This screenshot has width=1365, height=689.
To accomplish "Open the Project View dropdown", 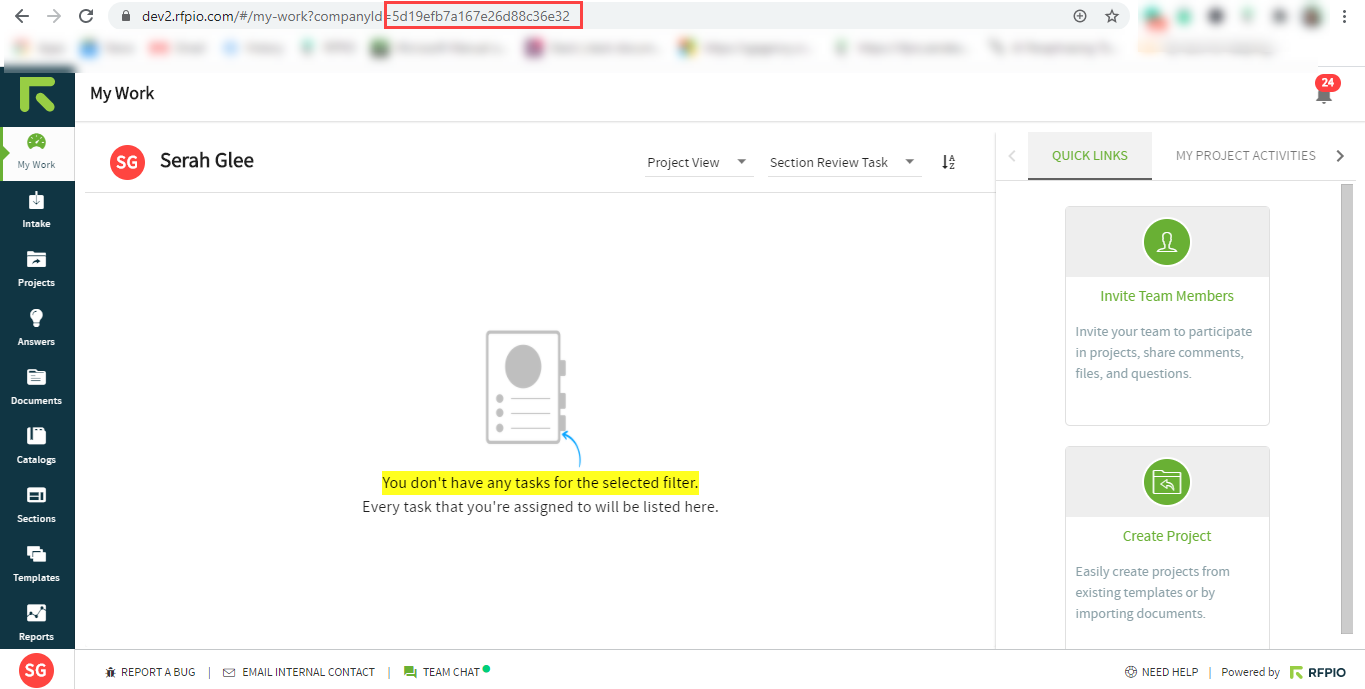I will (x=699, y=162).
